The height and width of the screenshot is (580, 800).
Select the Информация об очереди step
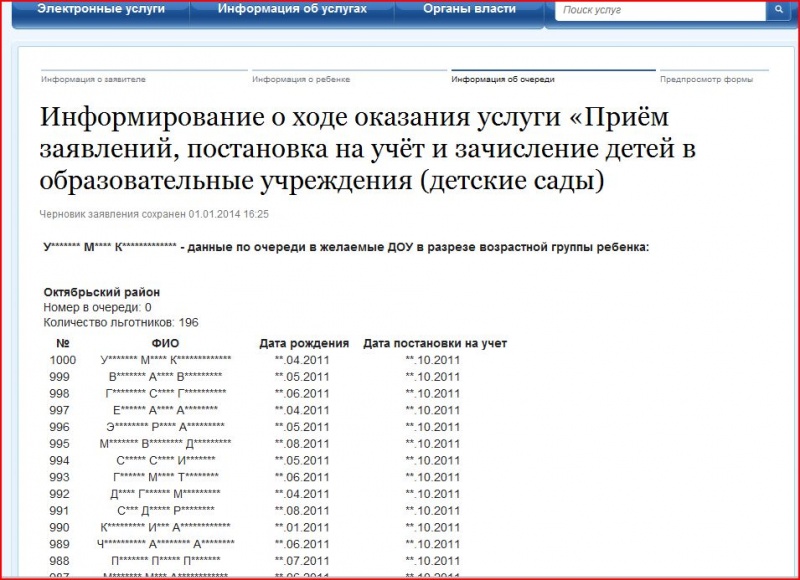click(503, 79)
